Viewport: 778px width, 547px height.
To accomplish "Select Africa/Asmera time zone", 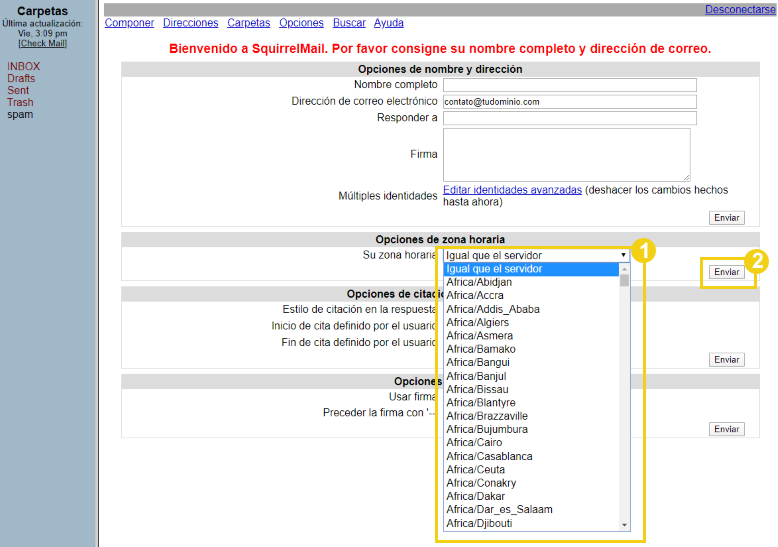I will (531, 336).
